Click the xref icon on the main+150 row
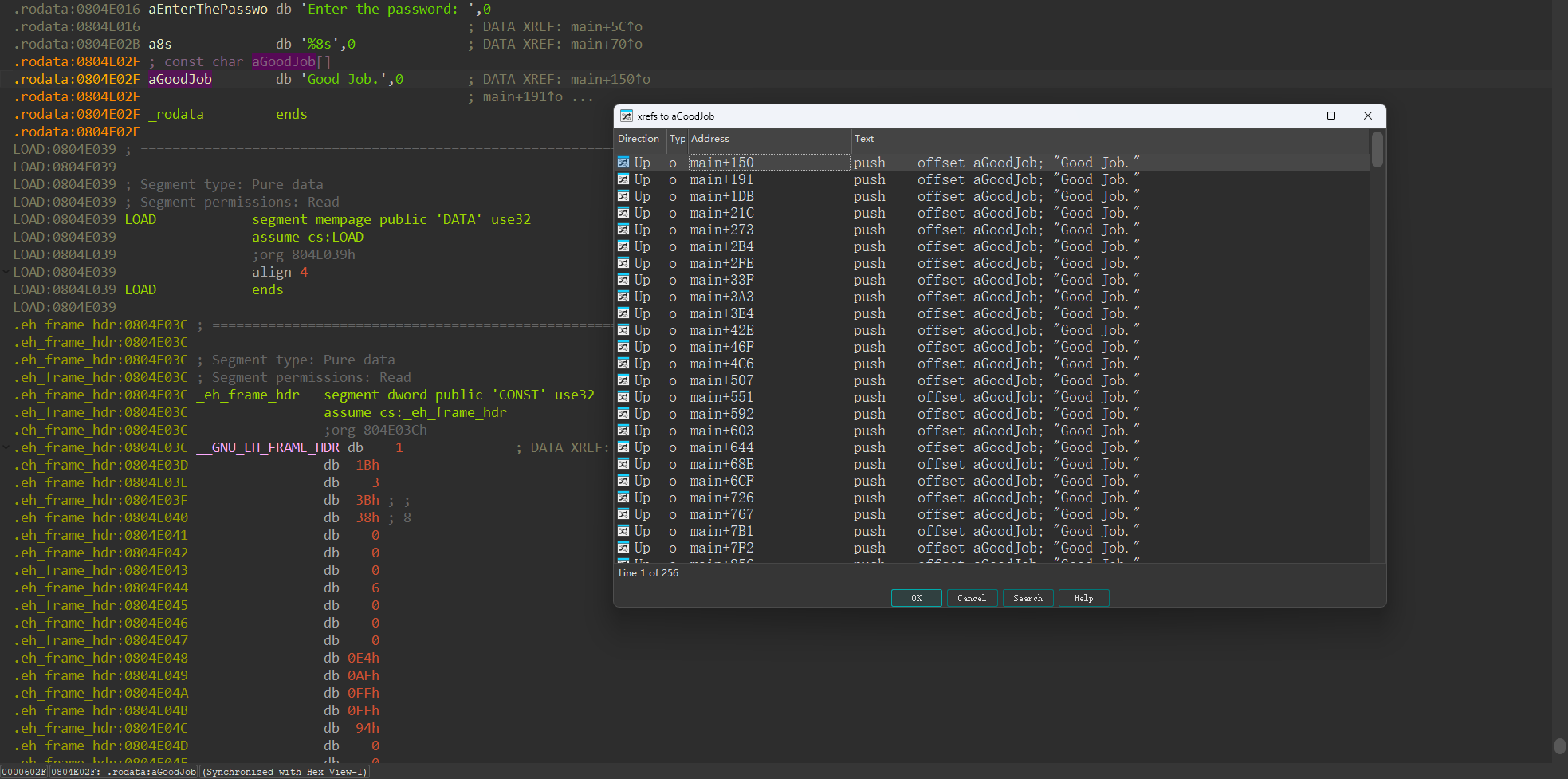The image size is (1568, 779). click(x=623, y=163)
